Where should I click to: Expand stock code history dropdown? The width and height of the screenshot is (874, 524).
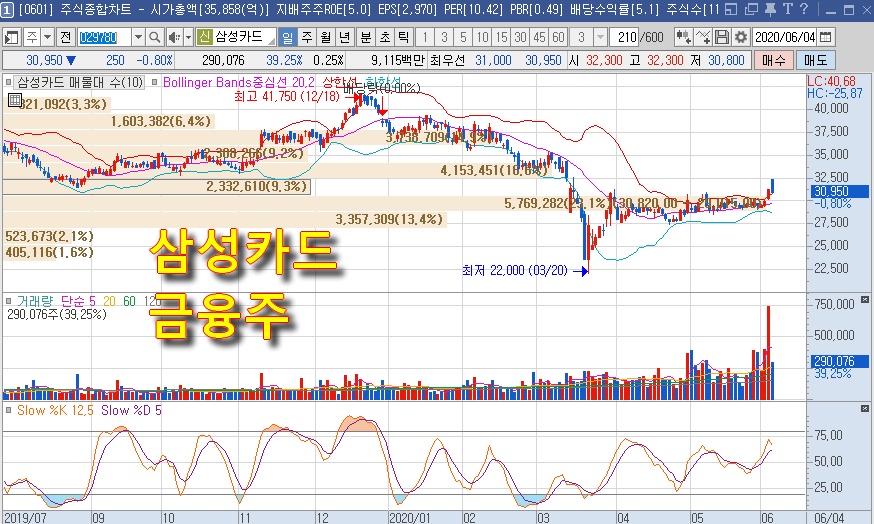tap(139, 37)
